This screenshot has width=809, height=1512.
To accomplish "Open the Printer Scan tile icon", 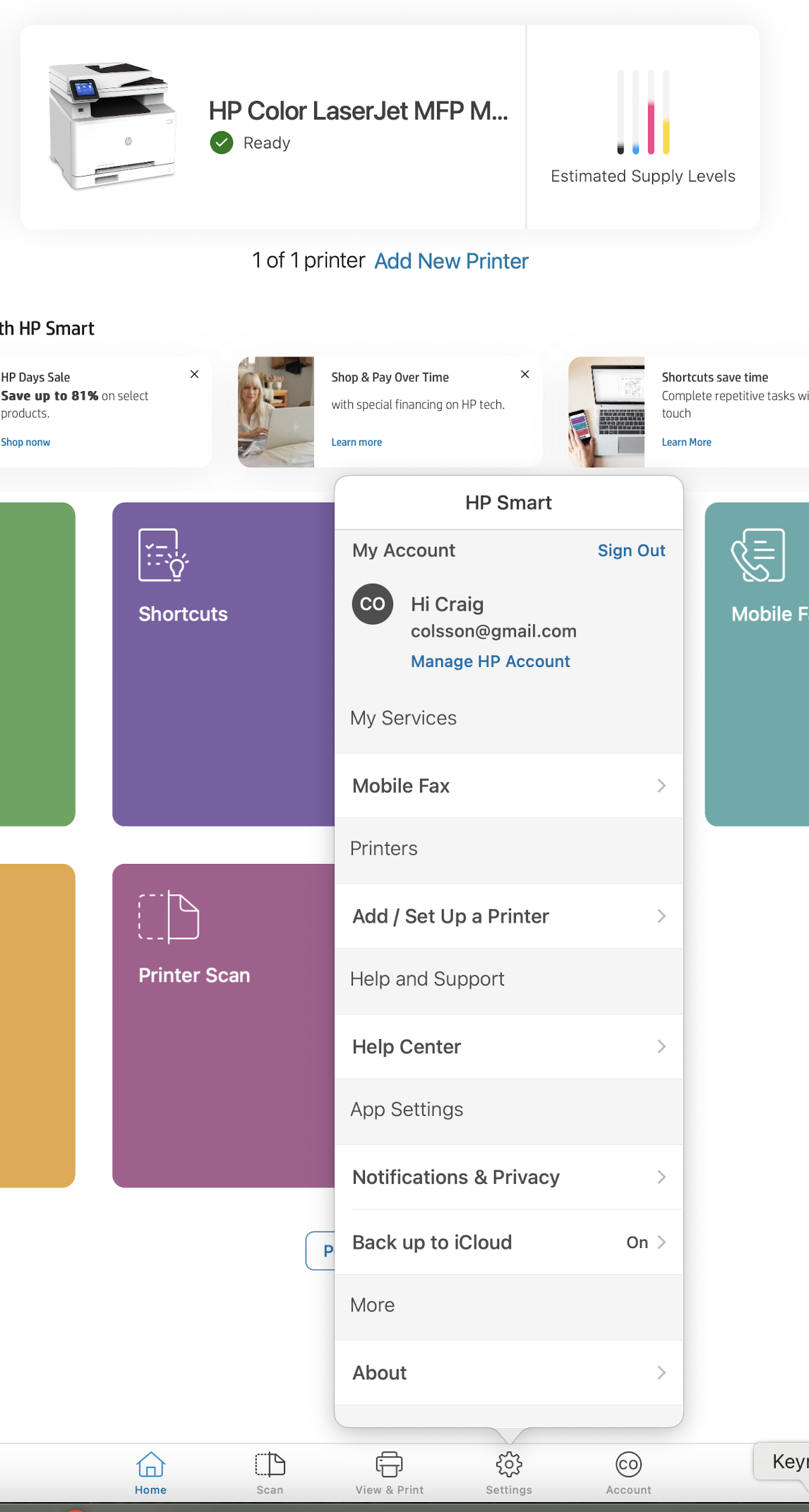I will [x=169, y=916].
